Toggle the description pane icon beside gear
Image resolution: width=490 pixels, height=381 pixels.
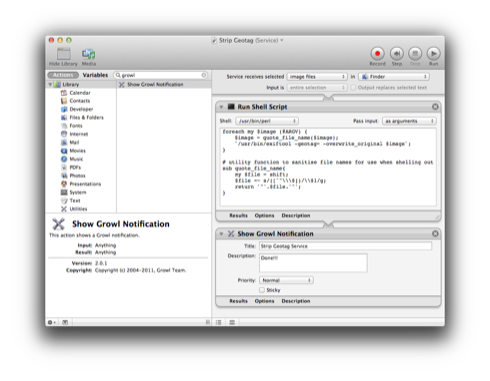click(65, 322)
